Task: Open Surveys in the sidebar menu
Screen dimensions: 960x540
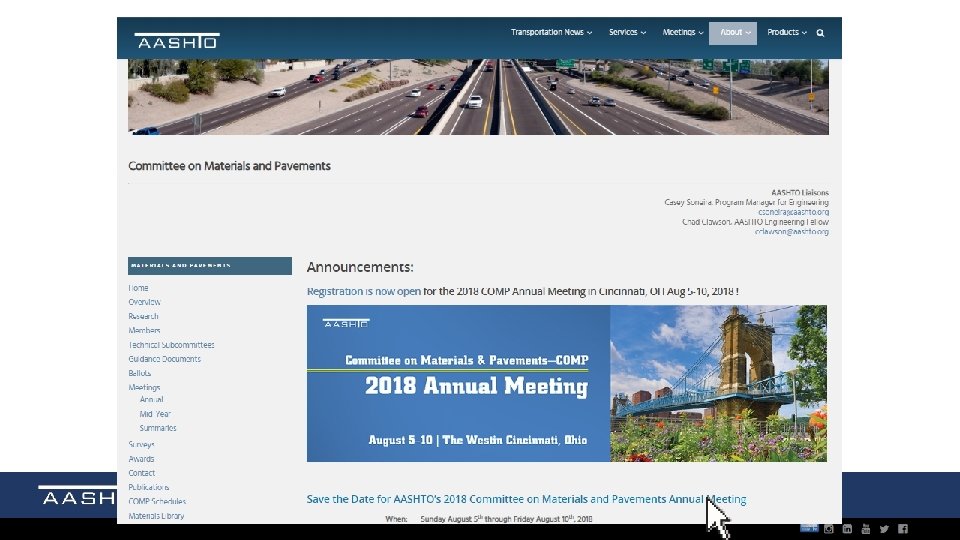Action: tap(141, 444)
